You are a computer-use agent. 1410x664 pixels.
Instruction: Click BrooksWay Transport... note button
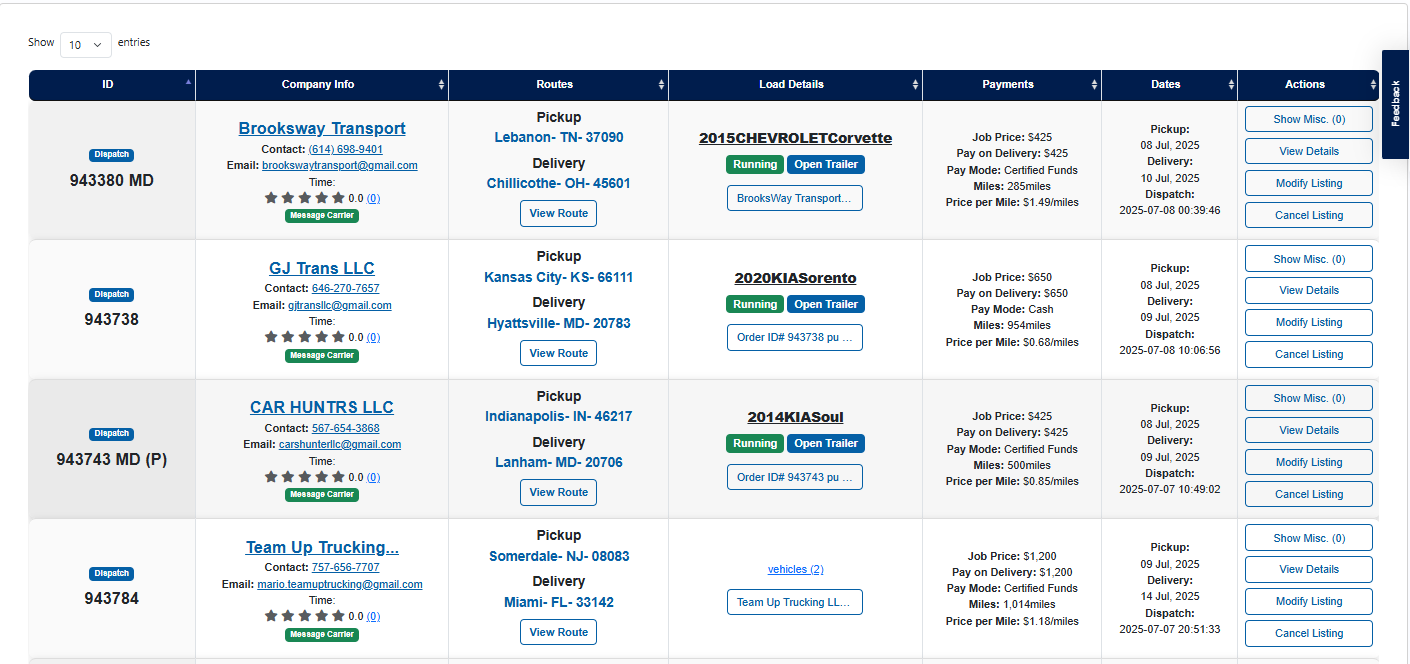795,198
